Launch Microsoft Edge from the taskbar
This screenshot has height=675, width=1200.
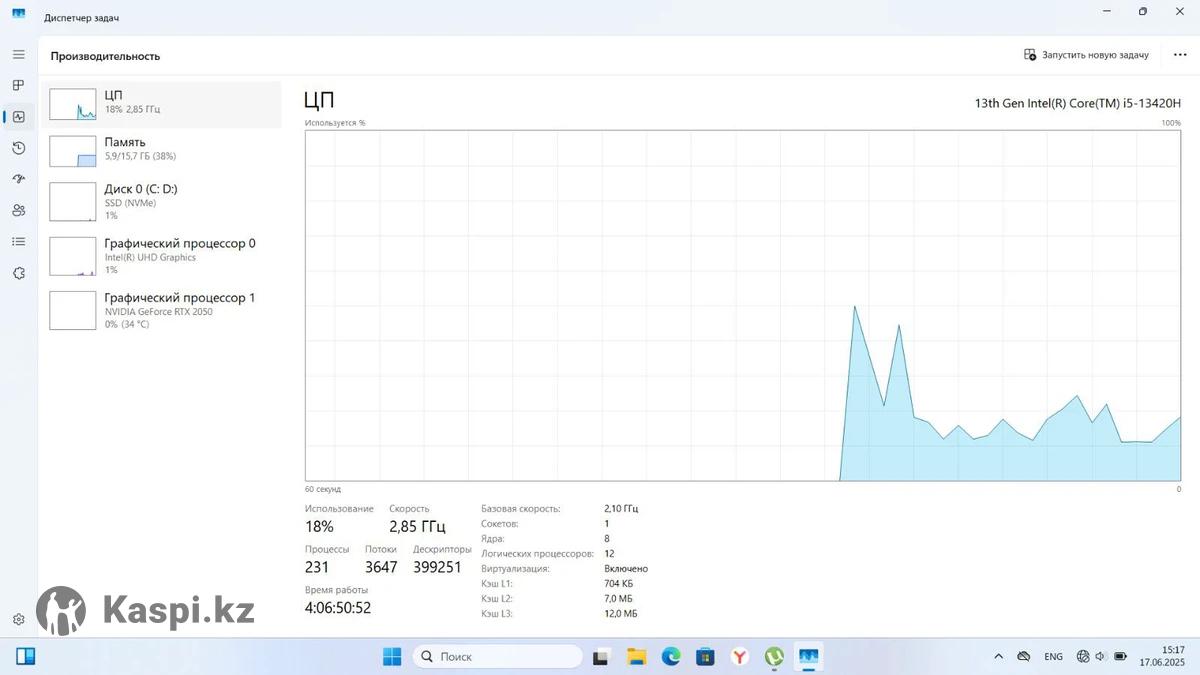pos(671,657)
